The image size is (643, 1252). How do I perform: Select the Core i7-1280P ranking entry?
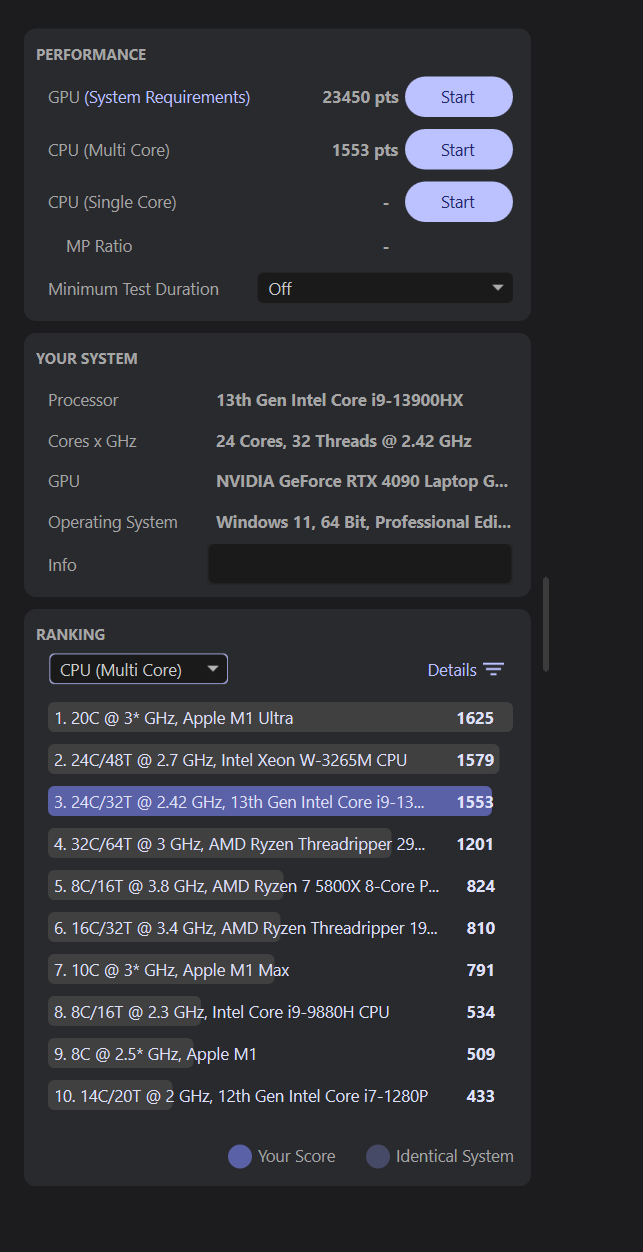(x=280, y=1095)
